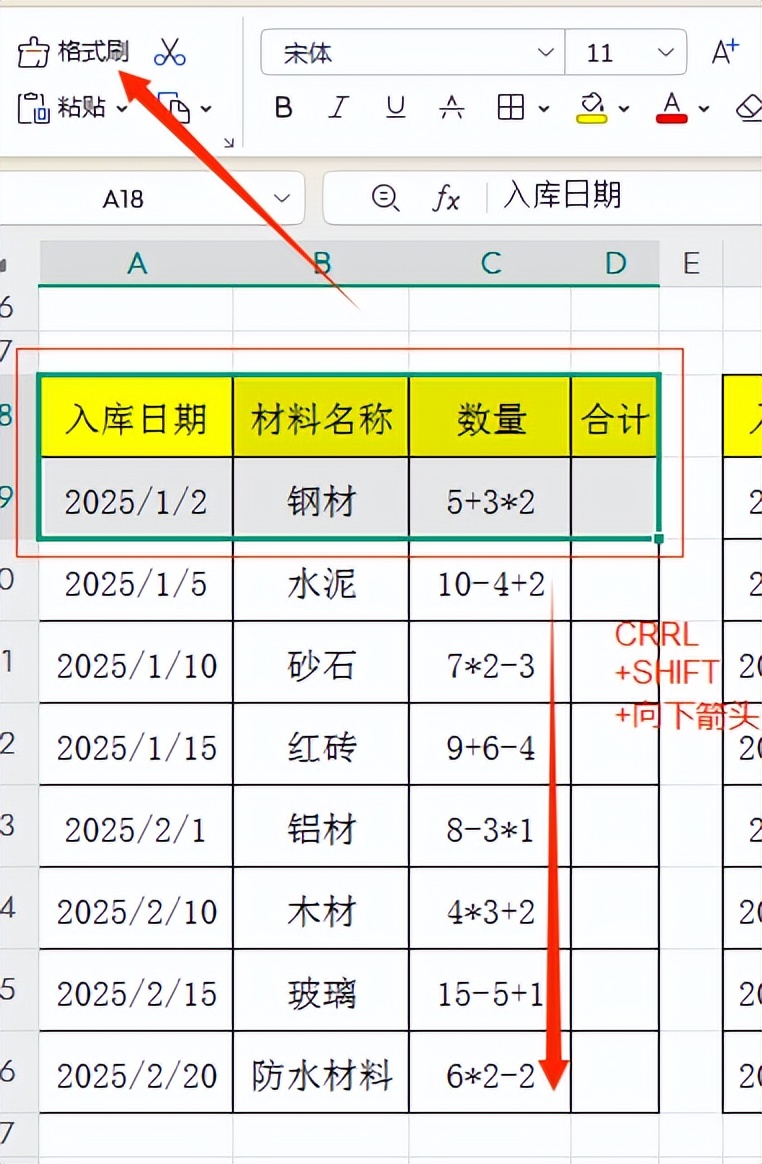Image resolution: width=762 pixels, height=1164 pixels.
Task: Increase font size with A+ icon
Action: pos(725,52)
